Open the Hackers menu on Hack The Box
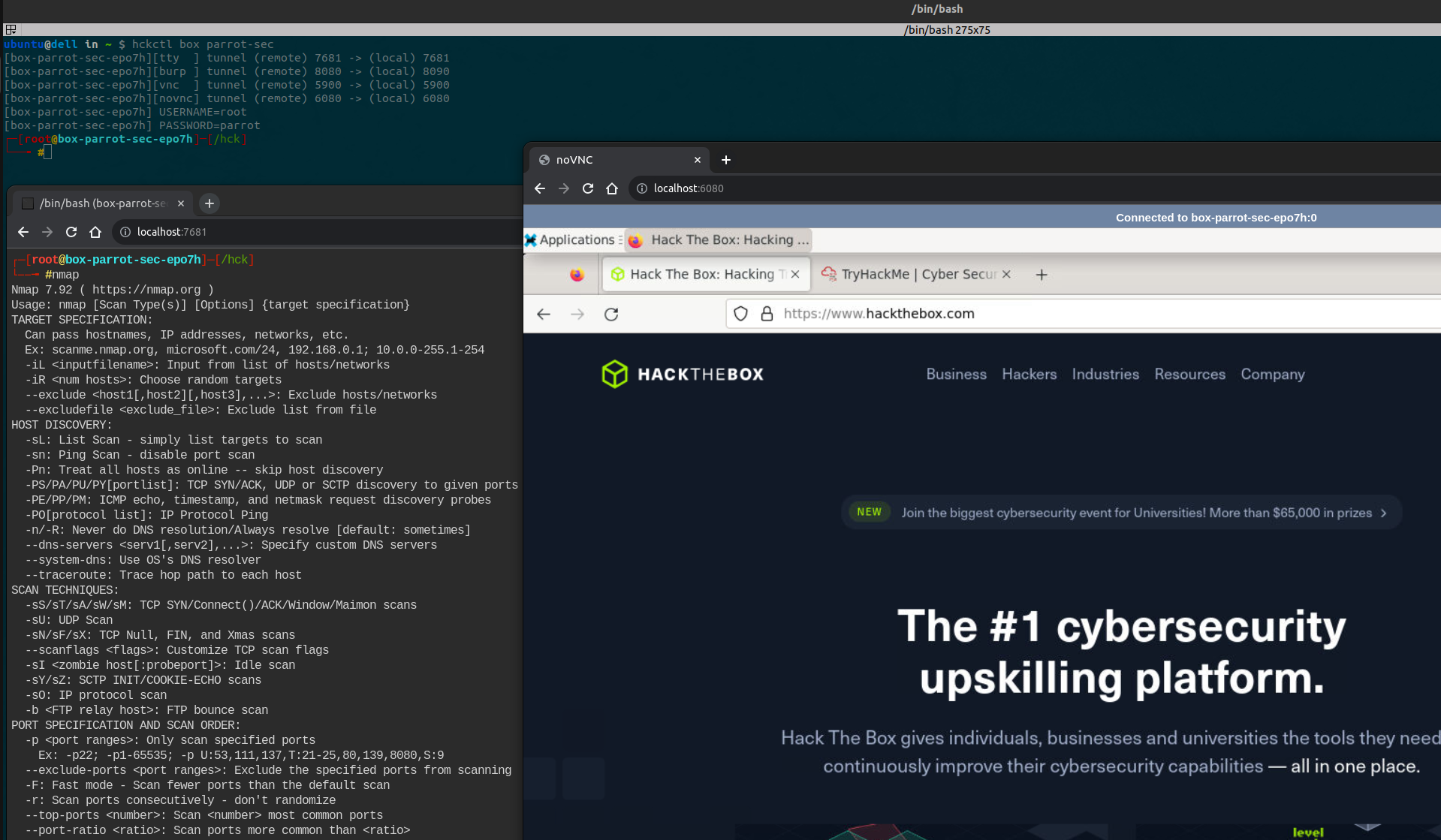The width and height of the screenshot is (1441, 840). click(x=1029, y=374)
